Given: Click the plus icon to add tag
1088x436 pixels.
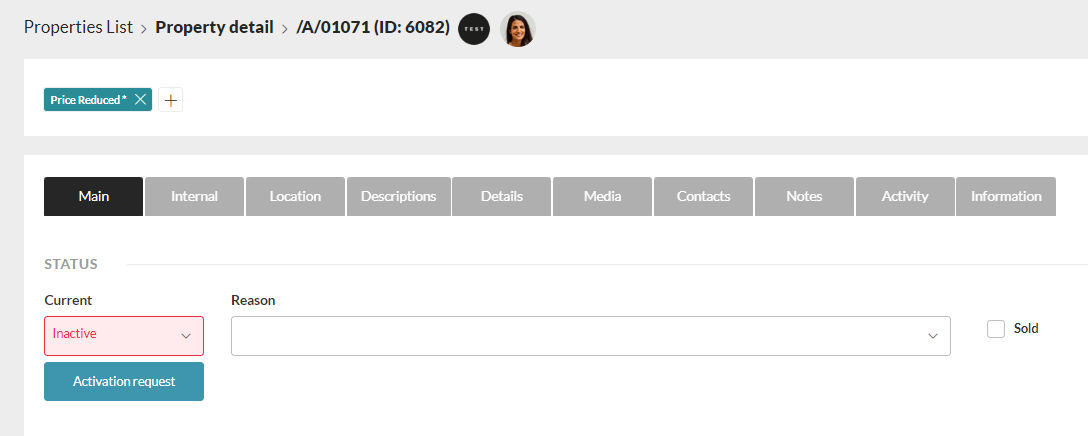Looking at the screenshot, I should point(171,100).
